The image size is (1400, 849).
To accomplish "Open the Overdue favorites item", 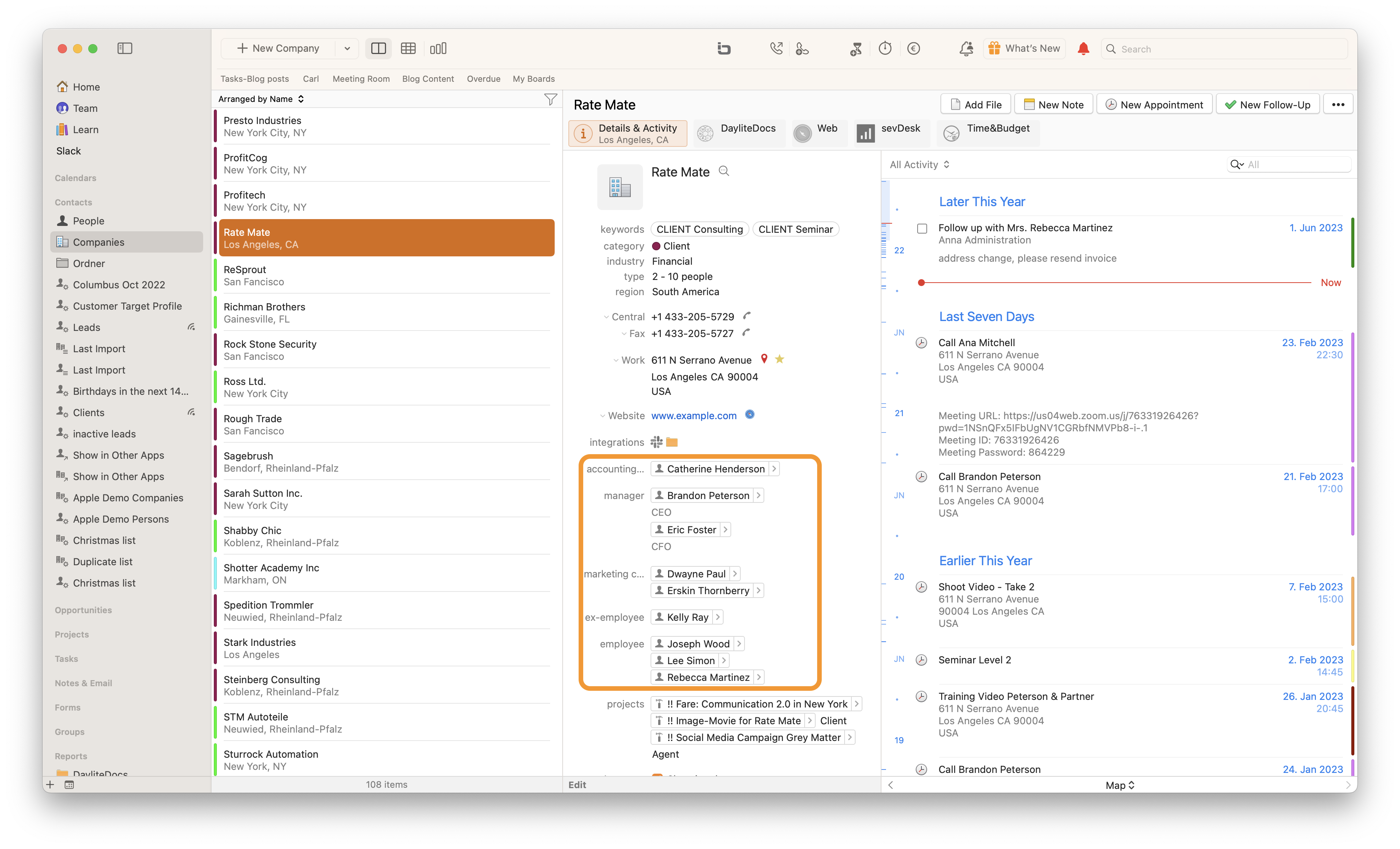I will point(484,78).
